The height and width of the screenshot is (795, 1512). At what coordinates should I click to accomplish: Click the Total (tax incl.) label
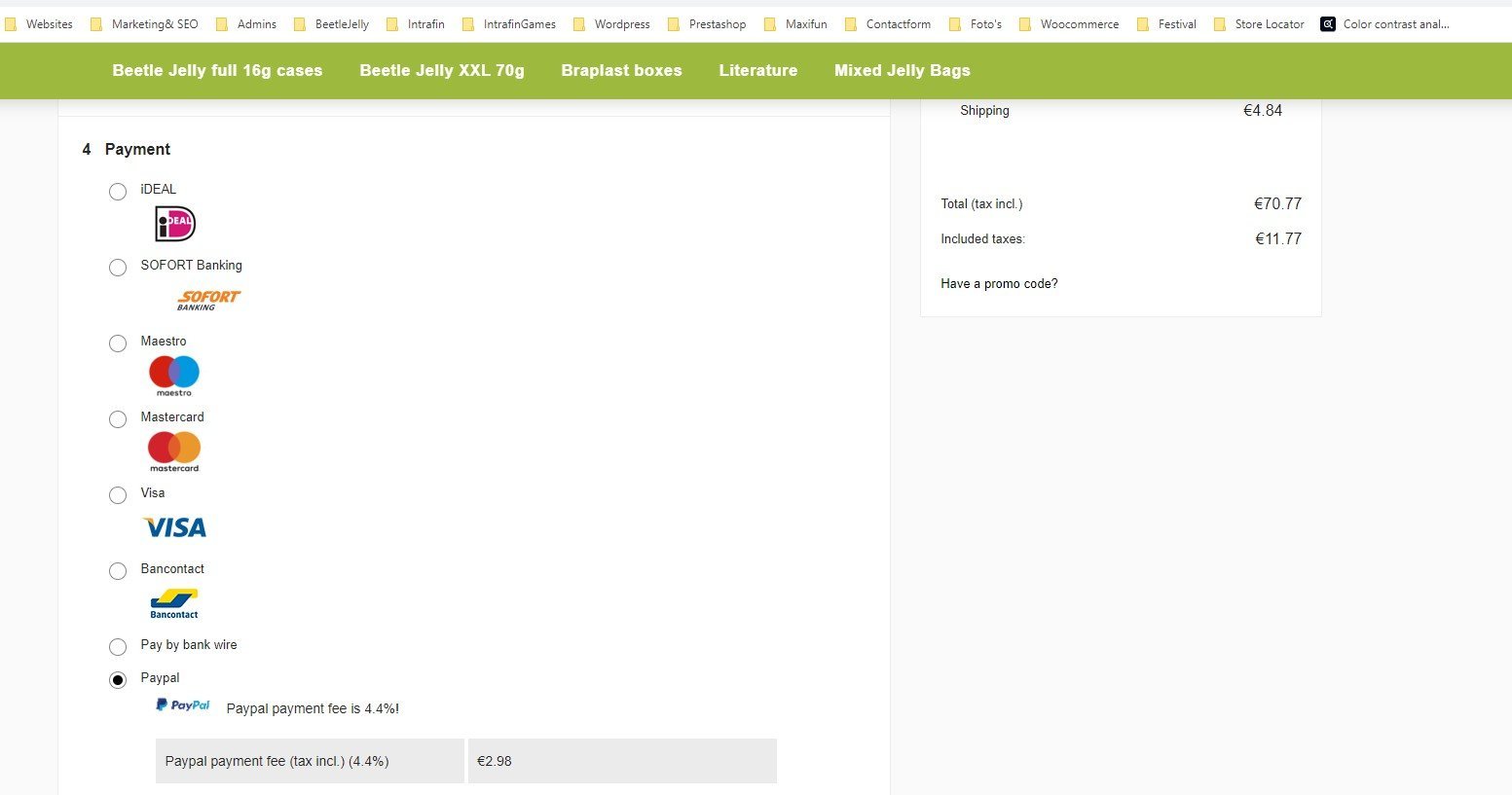tap(981, 204)
